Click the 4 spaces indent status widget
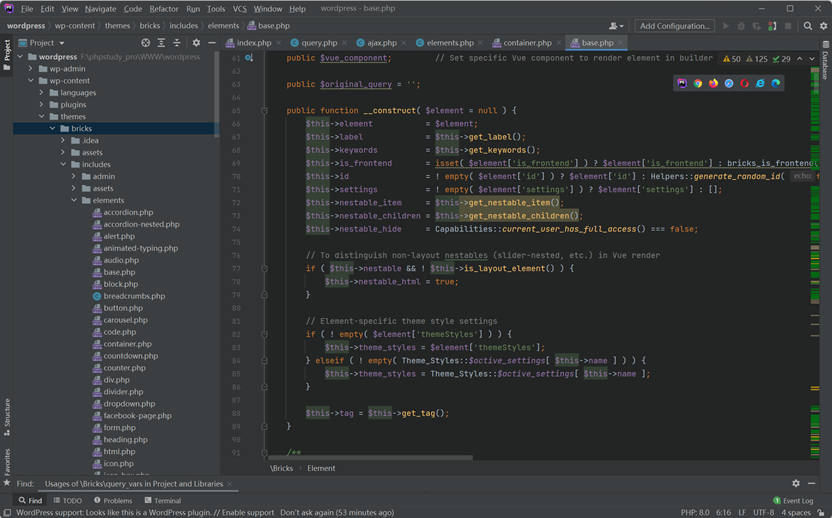The image size is (832, 518). [x=796, y=513]
